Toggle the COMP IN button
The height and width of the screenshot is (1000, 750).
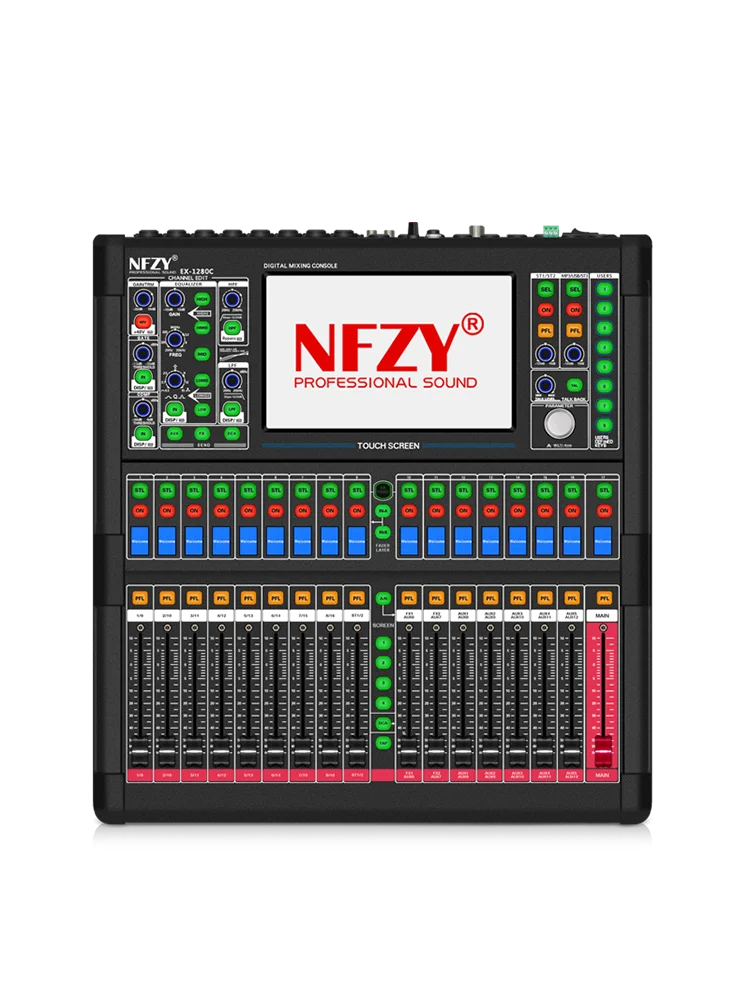pos(143,434)
